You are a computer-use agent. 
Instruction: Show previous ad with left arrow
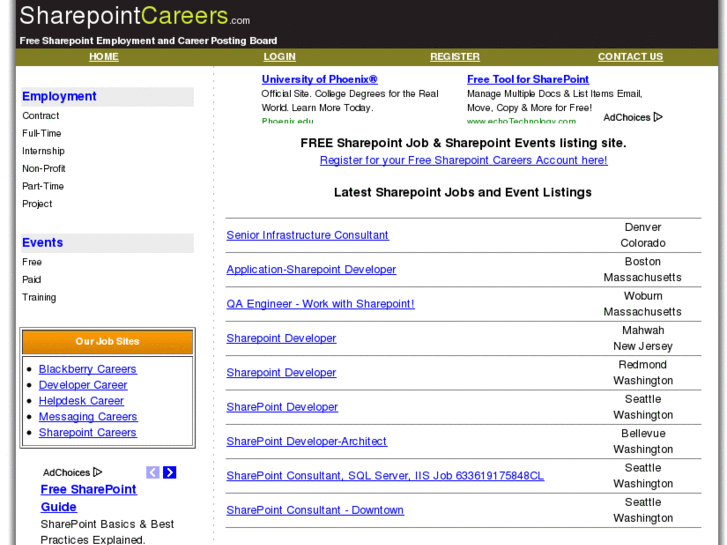point(153,472)
